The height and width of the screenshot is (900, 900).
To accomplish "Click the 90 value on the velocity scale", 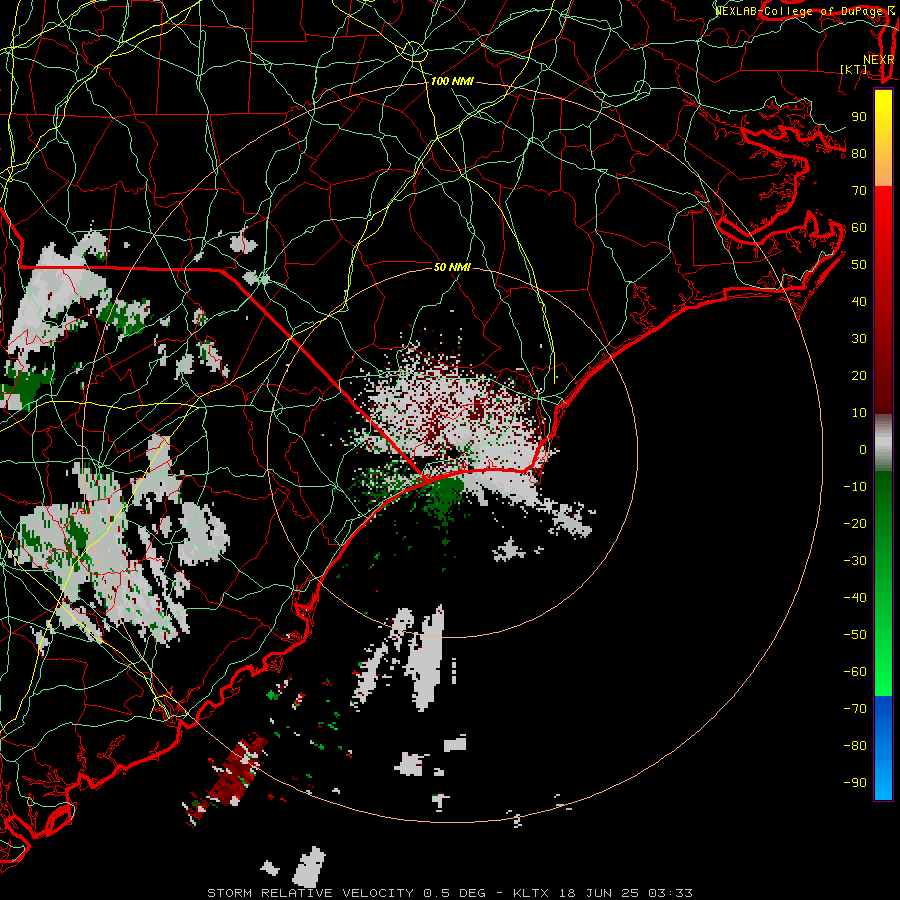I will (859, 117).
